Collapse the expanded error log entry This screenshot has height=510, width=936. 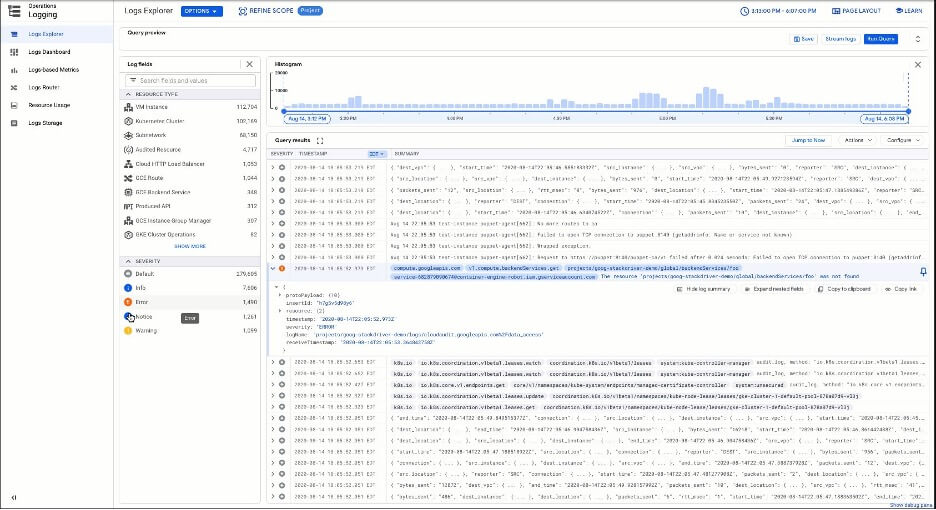272,268
